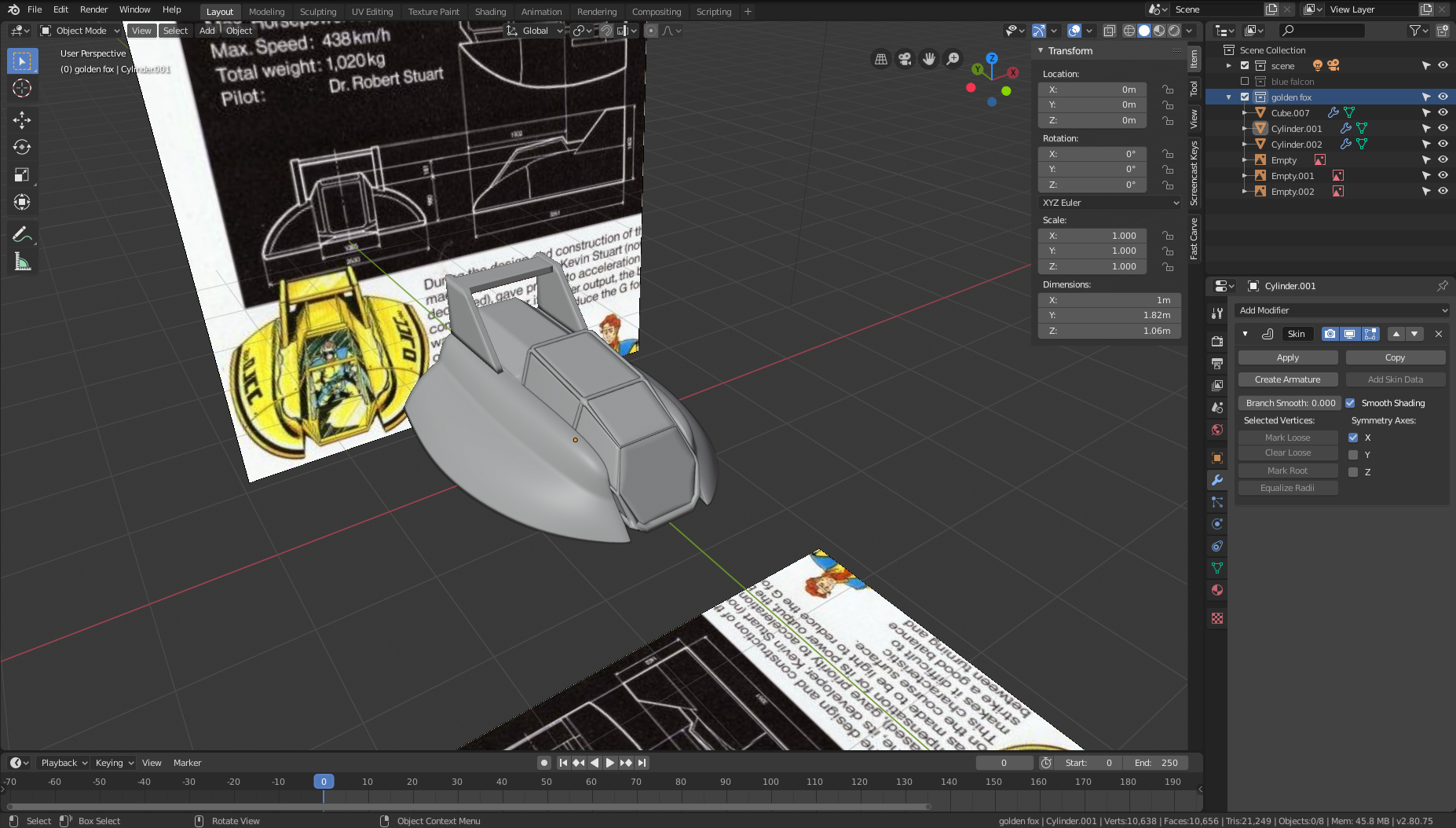Enable the blue falcon collection checkbox
The height and width of the screenshot is (828, 1456).
pyautogui.click(x=1245, y=81)
